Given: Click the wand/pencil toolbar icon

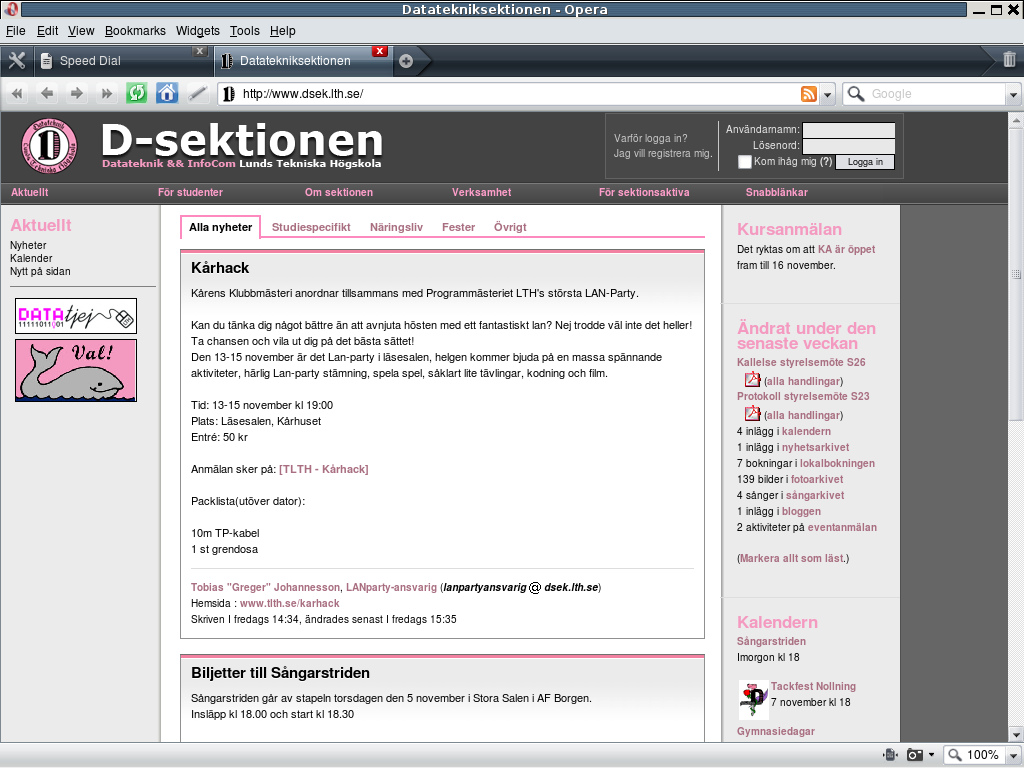Looking at the screenshot, I should pos(197,93).
